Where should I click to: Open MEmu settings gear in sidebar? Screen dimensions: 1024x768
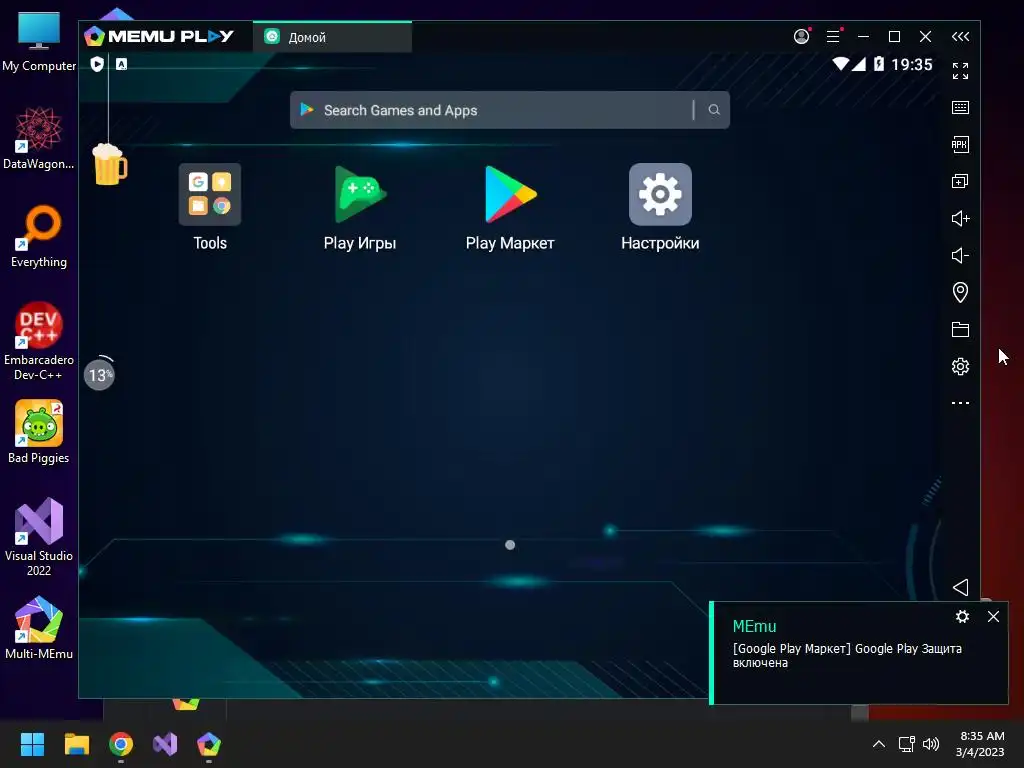tap(960, 366)
